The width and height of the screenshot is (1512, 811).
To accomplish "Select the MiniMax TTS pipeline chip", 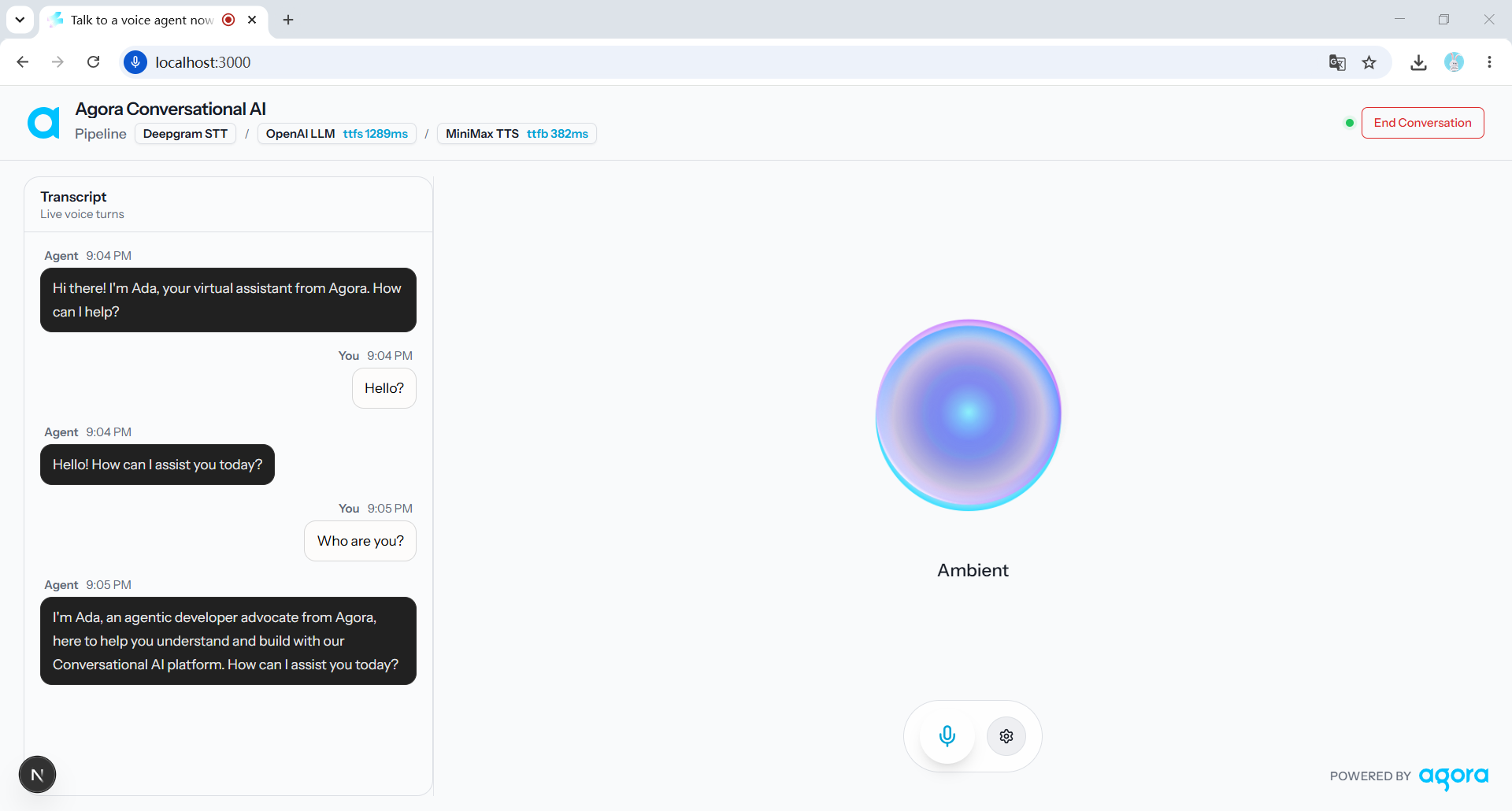I will point(517,134).
